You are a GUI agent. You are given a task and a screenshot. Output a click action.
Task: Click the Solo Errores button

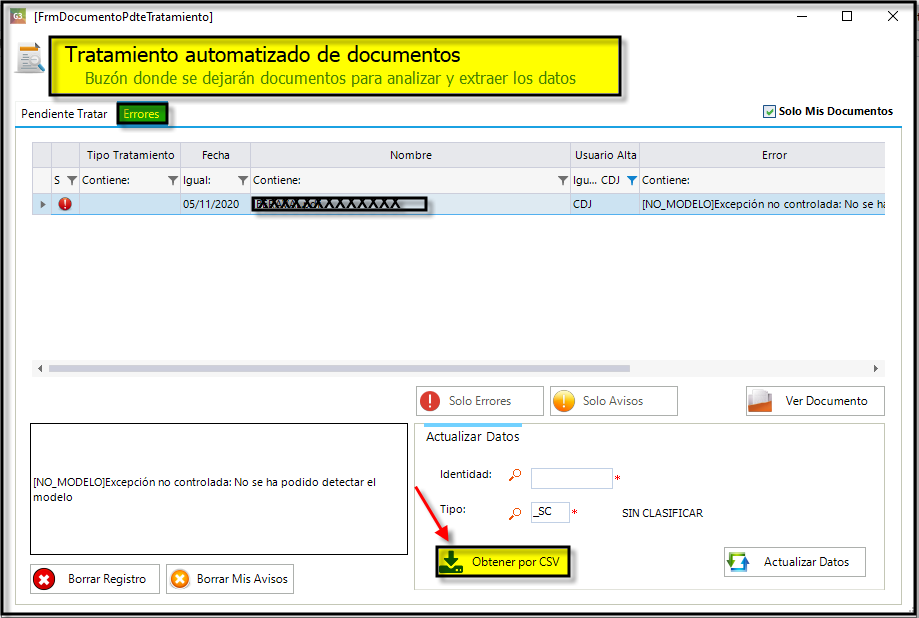pyautogui.click(x=480, y=401)
